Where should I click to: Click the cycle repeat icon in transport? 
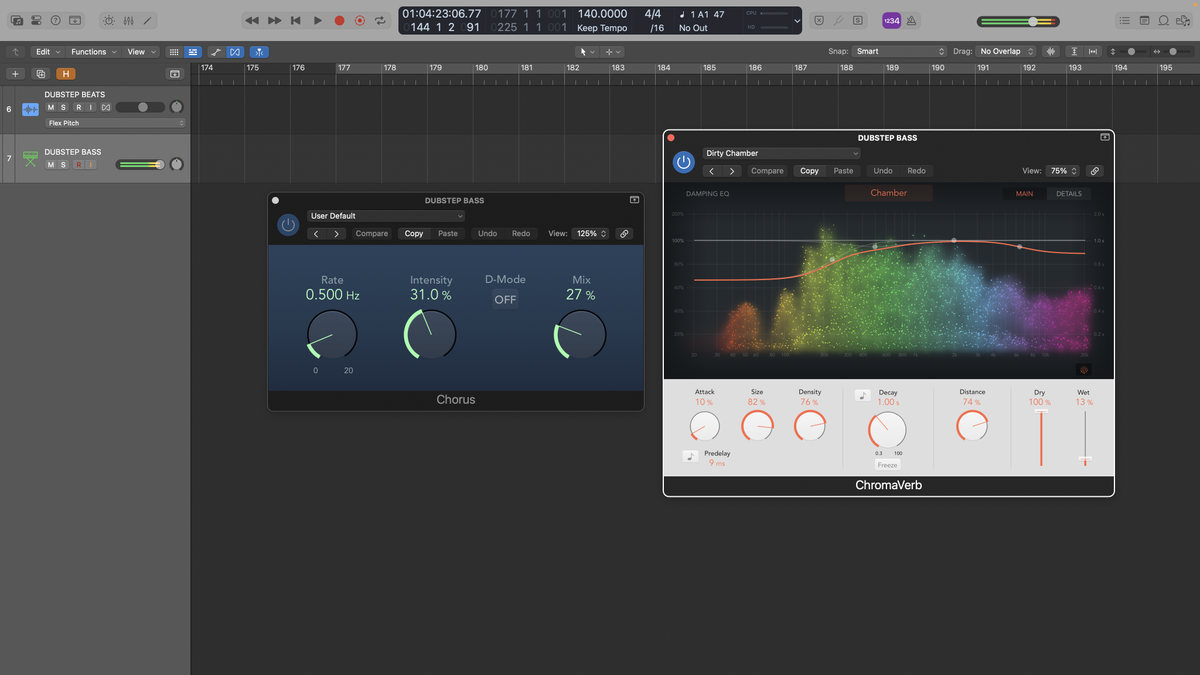382,20
